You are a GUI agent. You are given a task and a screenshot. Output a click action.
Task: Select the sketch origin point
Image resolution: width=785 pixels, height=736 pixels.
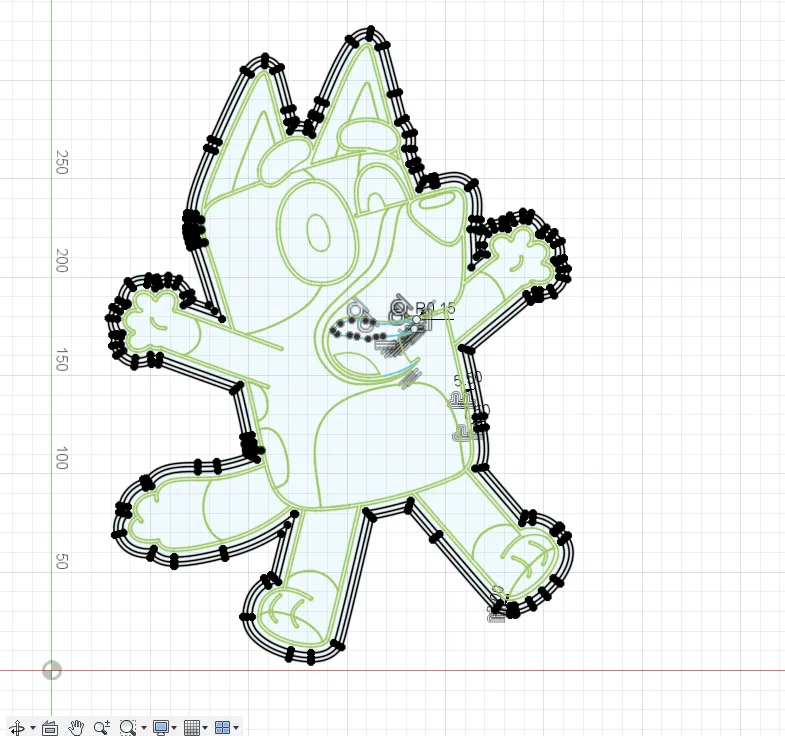click(51, 670)
